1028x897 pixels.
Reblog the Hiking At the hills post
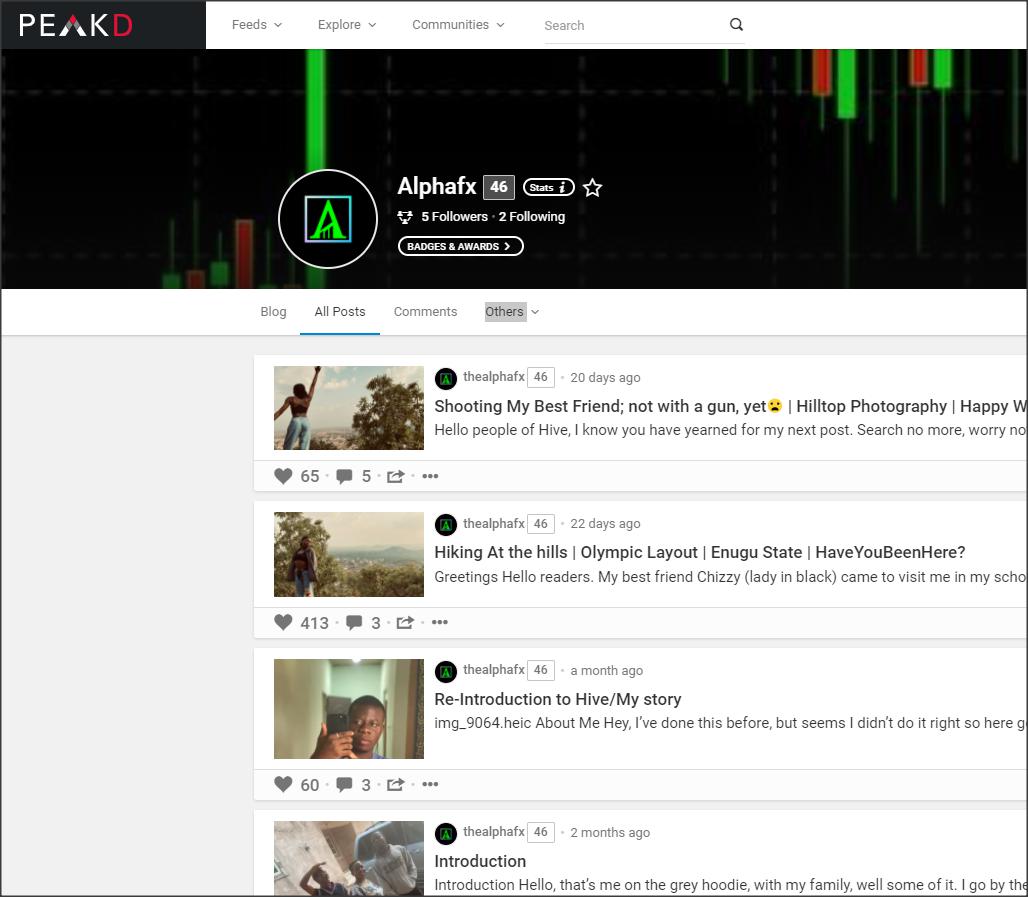405,622
